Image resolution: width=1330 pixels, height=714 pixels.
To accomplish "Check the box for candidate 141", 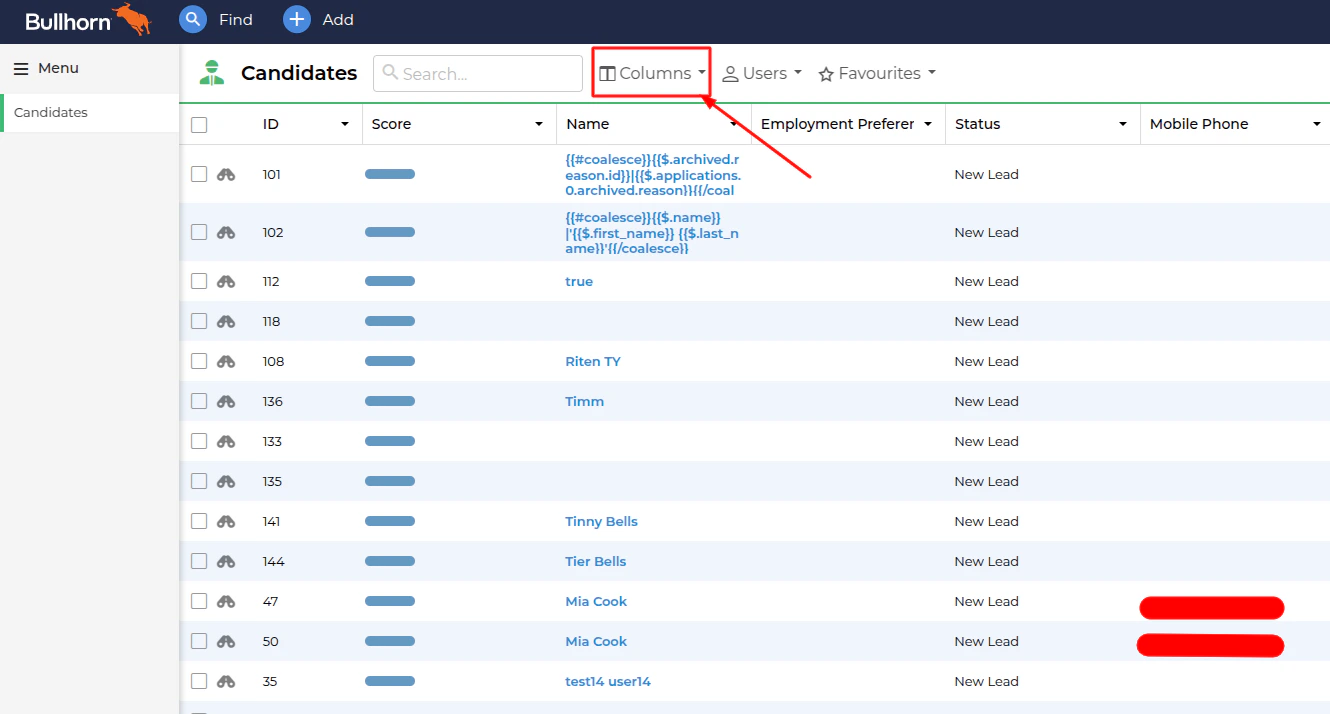I will pos(199,521).
